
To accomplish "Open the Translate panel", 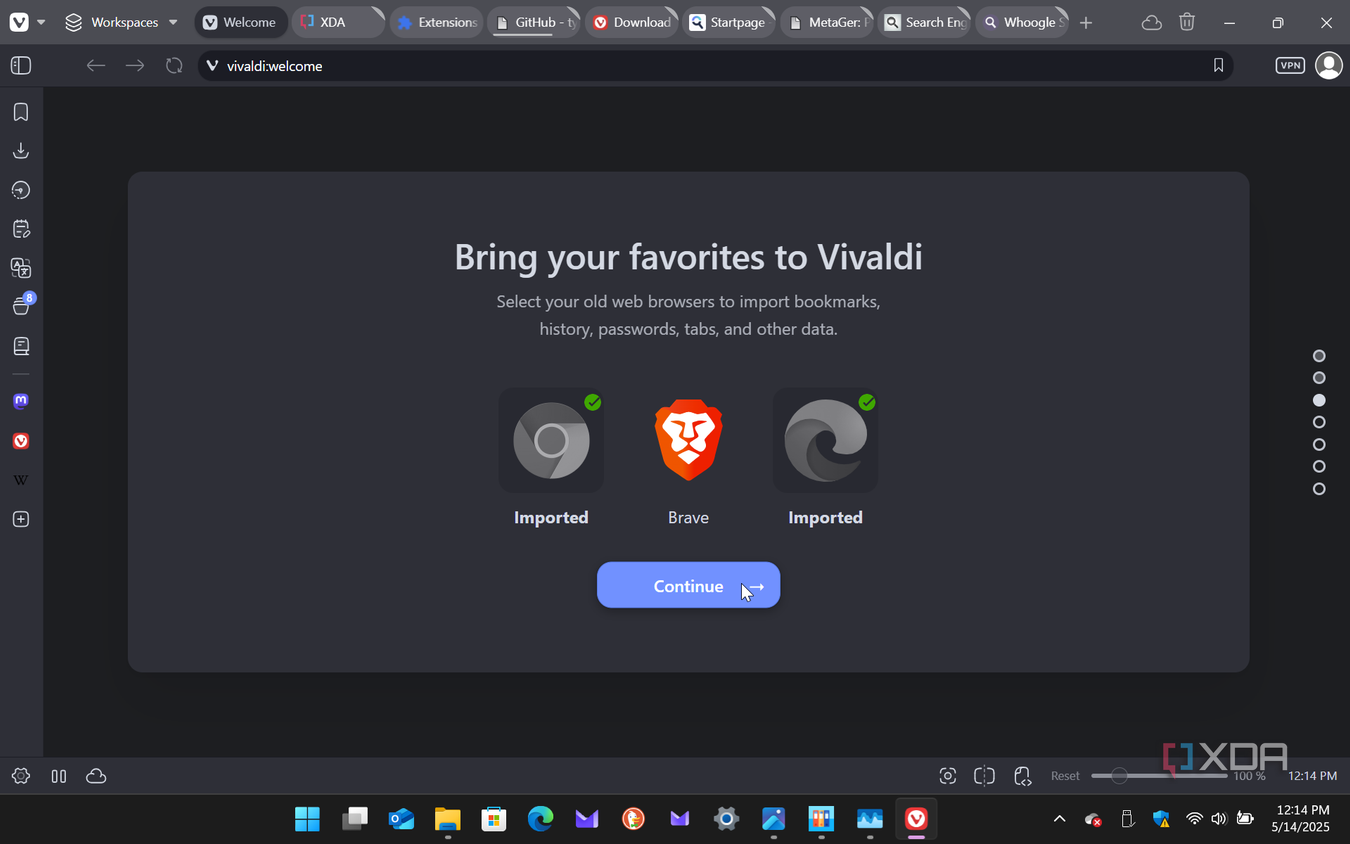I will [21, 268].
